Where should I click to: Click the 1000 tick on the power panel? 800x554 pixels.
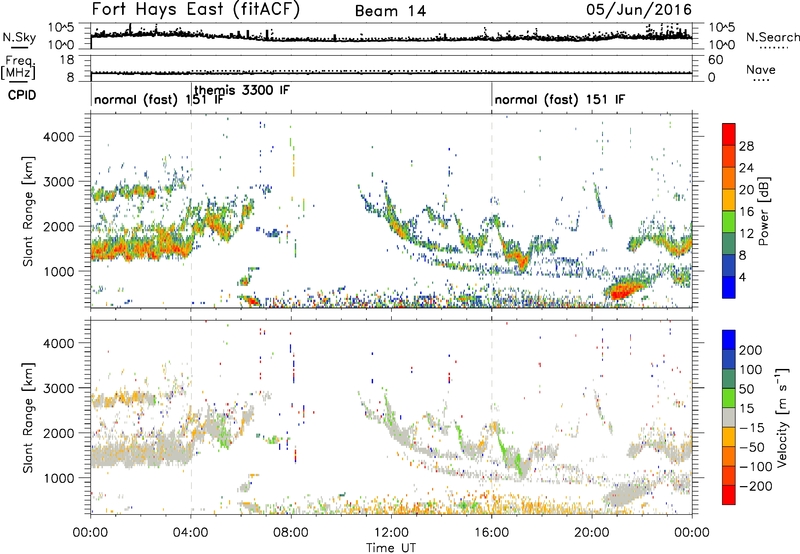(58, 271)
